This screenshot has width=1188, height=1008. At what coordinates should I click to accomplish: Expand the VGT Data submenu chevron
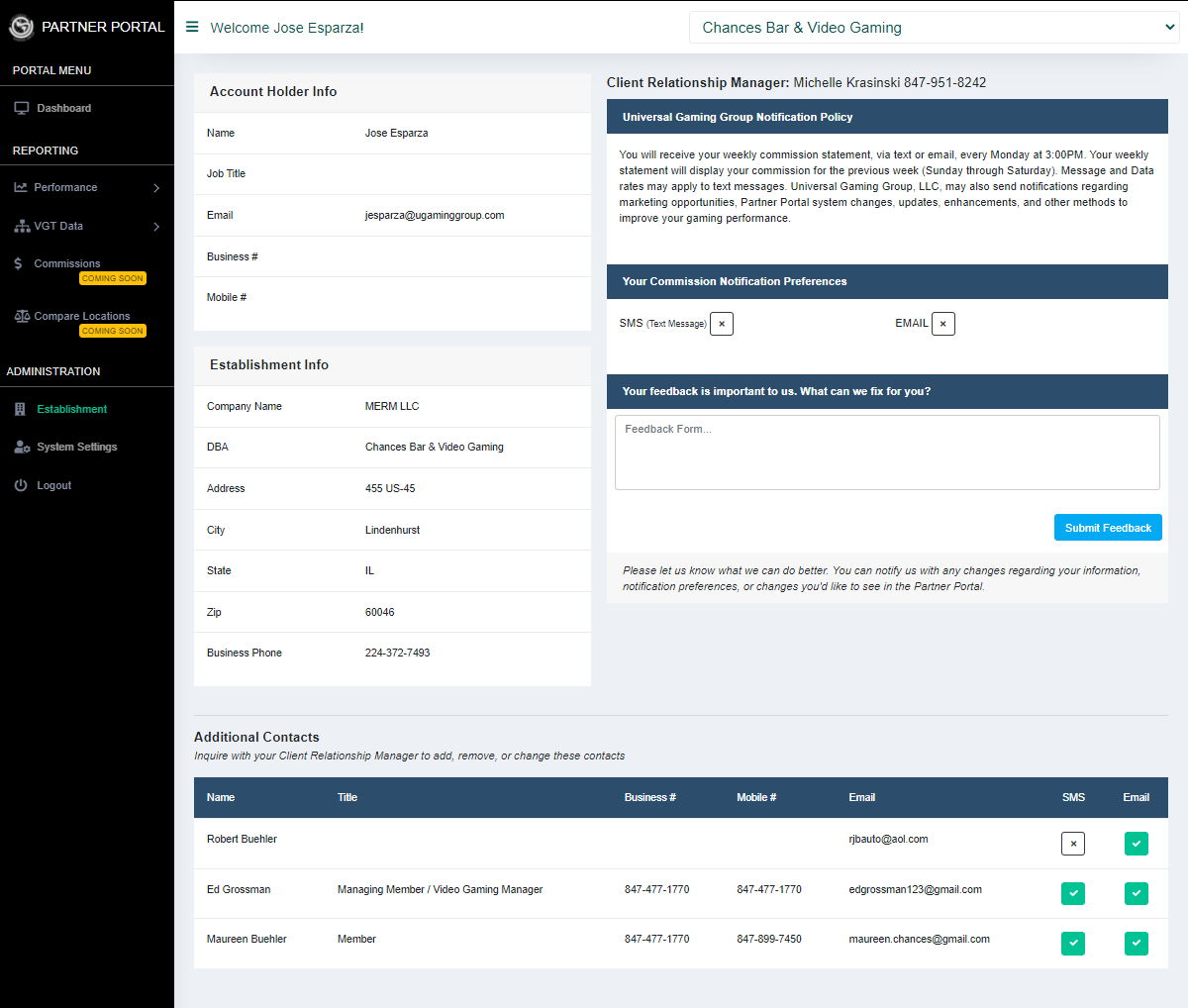point(156,227)
